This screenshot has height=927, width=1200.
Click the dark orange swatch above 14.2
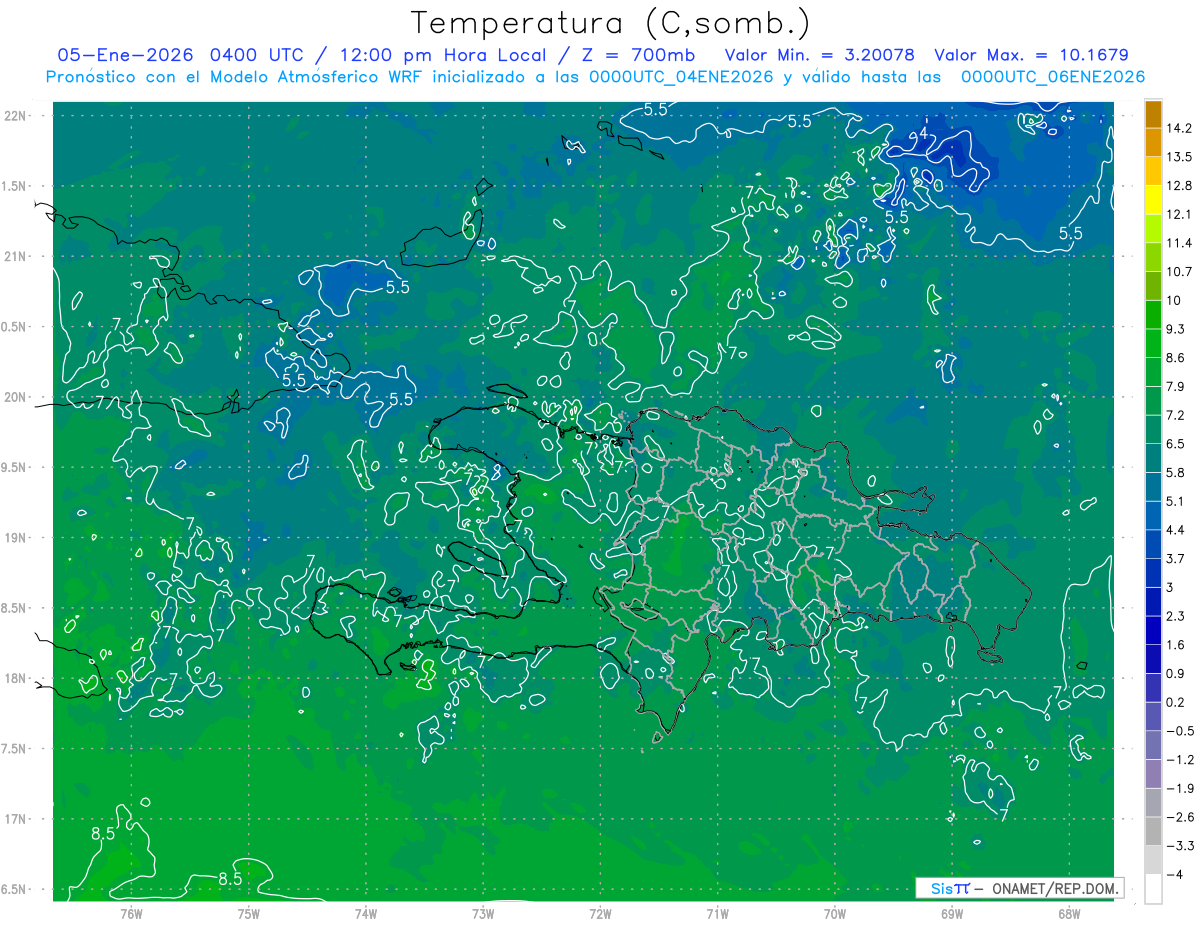click(1153, 114)
